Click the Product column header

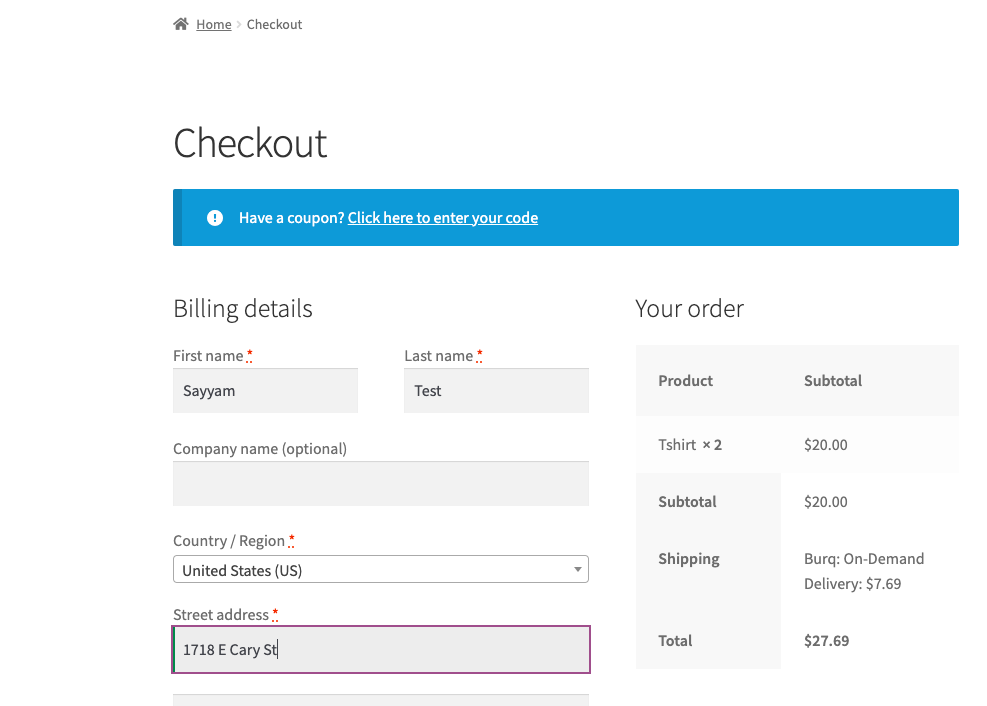coord(686,381)
